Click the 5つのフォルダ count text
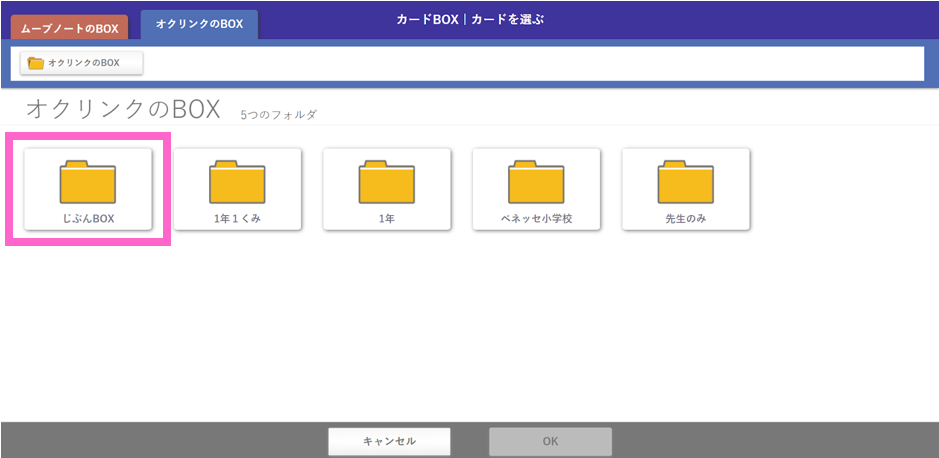 278,114
